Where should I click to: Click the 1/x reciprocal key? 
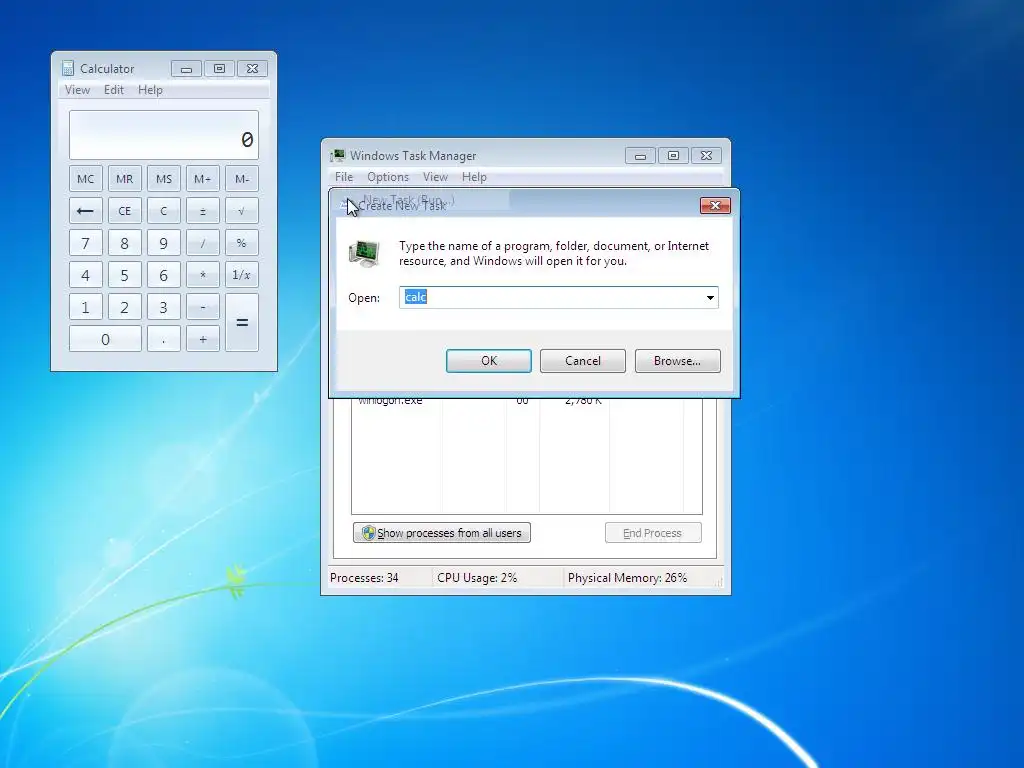[242, 275]
